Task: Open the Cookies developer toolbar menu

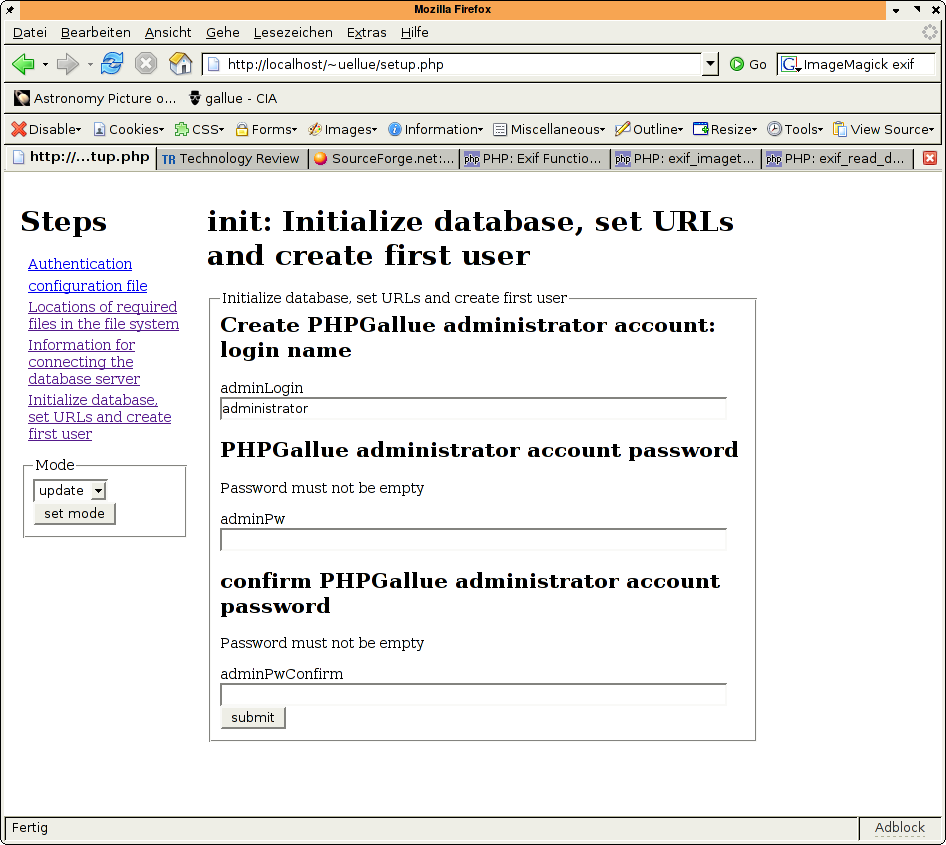Action: tap(128, 129)
